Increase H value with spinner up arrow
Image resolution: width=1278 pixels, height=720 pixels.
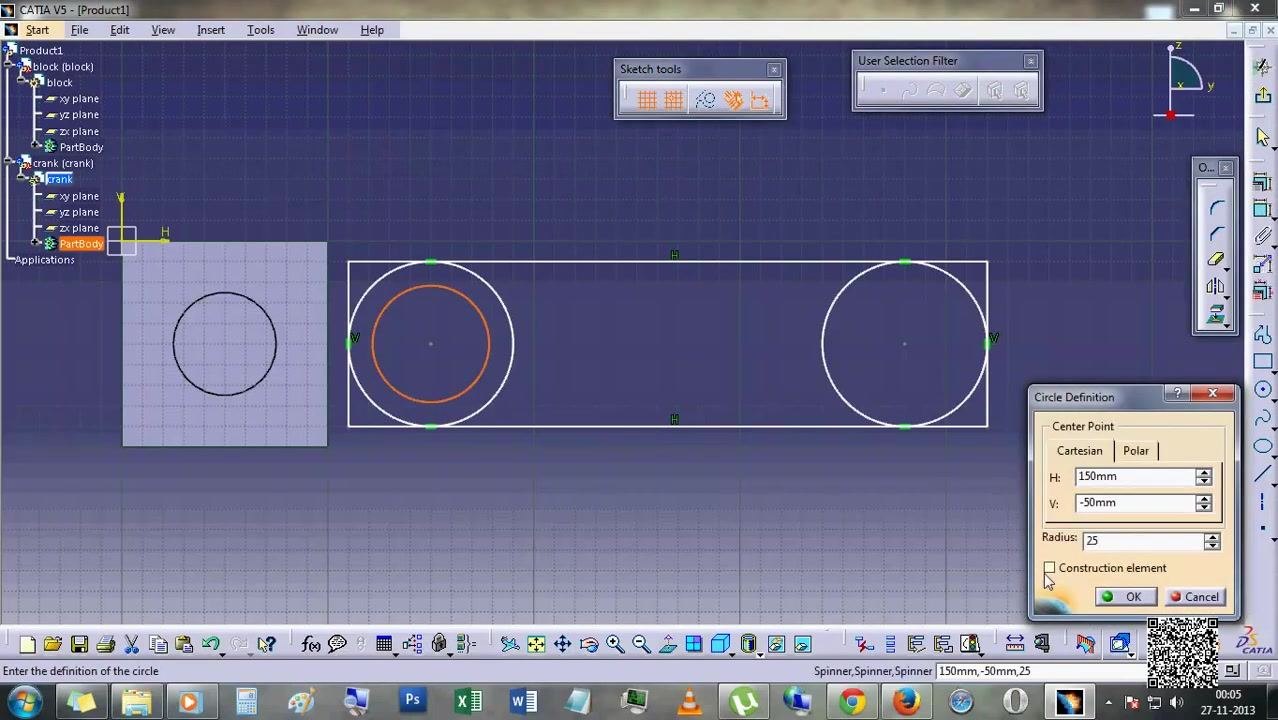1204,472
